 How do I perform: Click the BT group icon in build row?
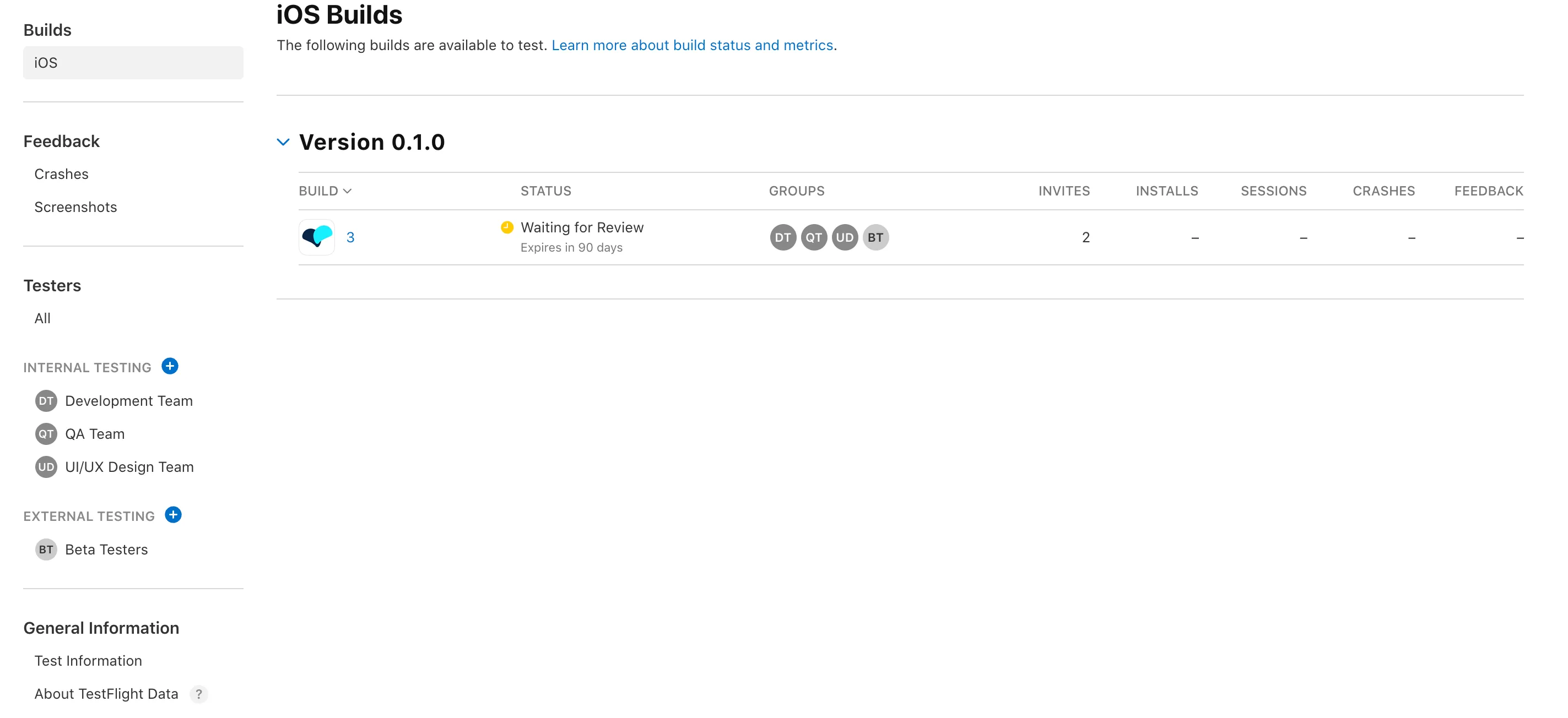pos(875,236)
